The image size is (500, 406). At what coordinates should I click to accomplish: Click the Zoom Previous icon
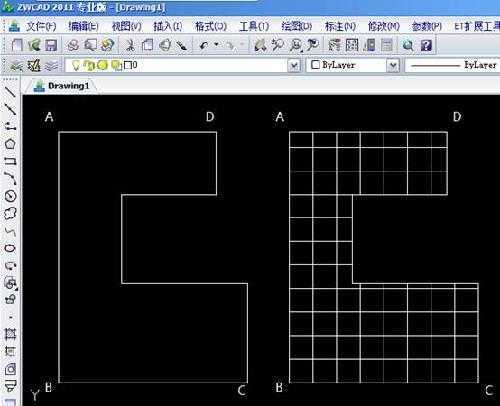point(313,45)
